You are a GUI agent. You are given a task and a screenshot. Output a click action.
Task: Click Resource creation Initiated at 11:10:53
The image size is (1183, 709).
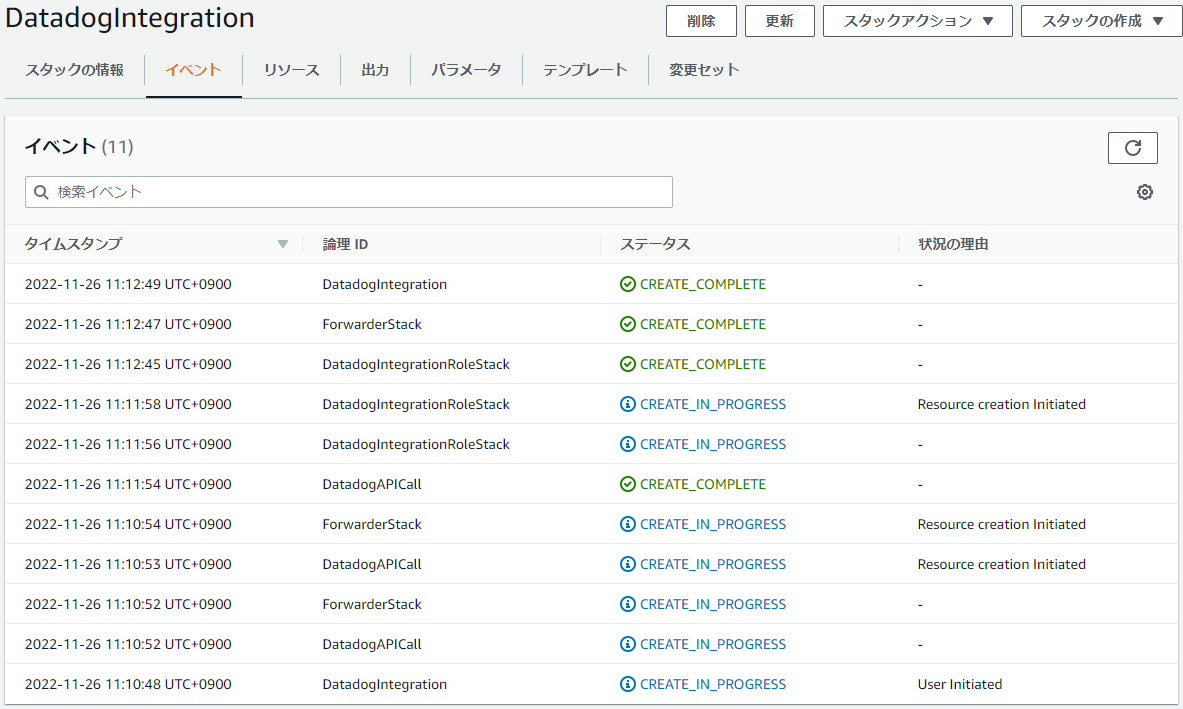coord(1002,564)
